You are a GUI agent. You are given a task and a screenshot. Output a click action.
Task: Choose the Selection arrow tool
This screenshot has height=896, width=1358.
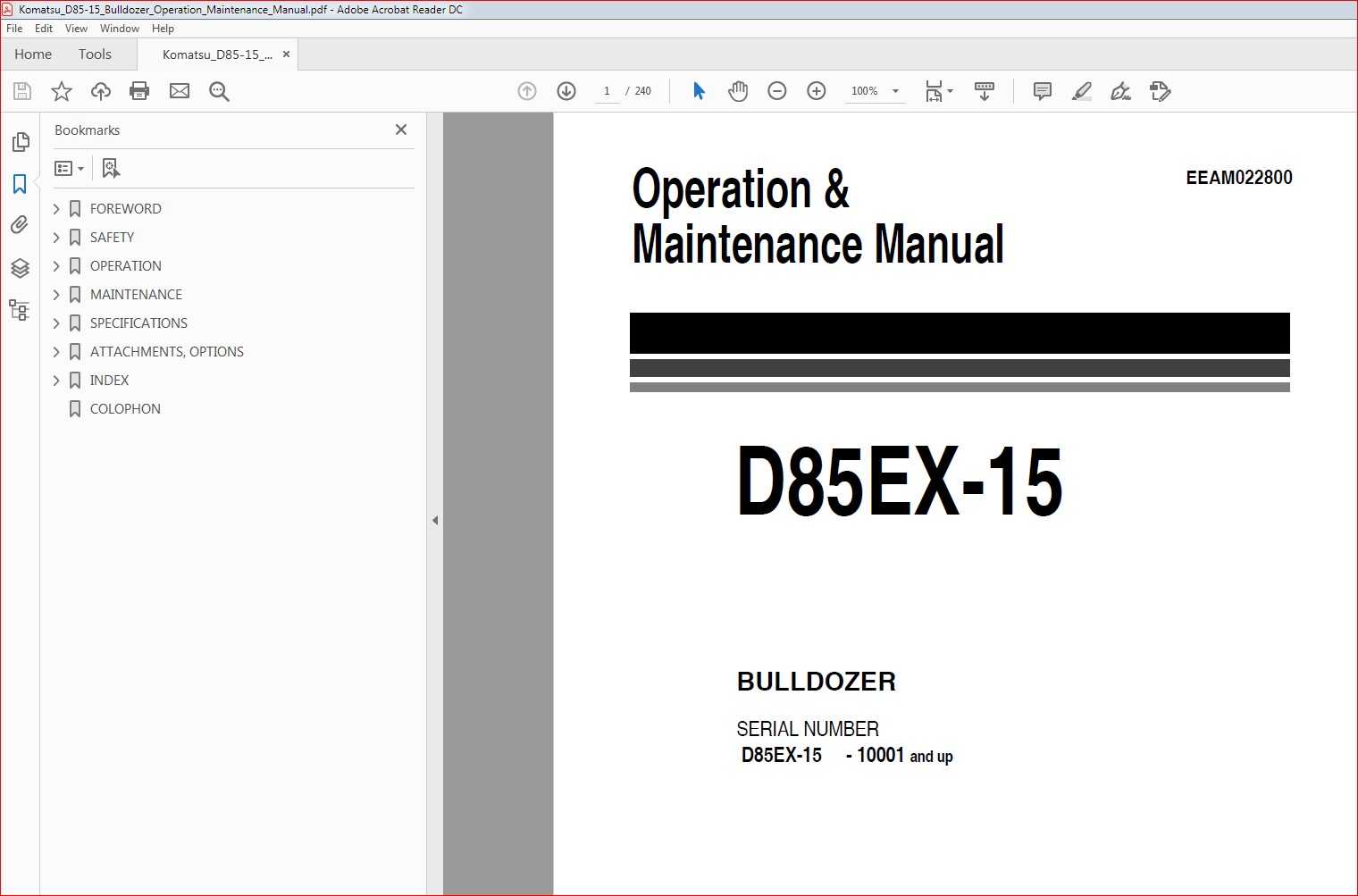pyautogui.click(x=699, y=91)
